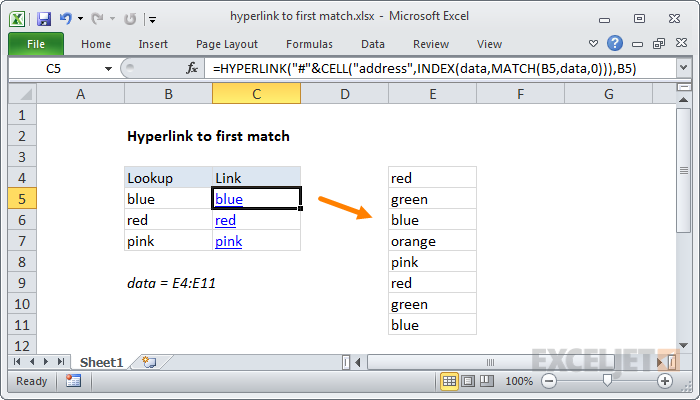Select column B header
This screenshot has width=700, height=400.
(168, 94)
